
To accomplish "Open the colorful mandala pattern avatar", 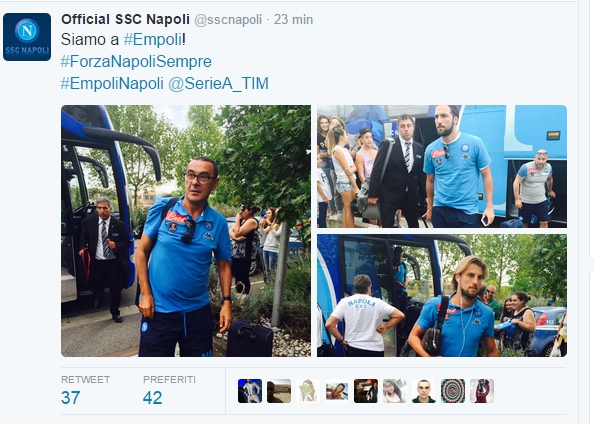I will tap(453, 391).
